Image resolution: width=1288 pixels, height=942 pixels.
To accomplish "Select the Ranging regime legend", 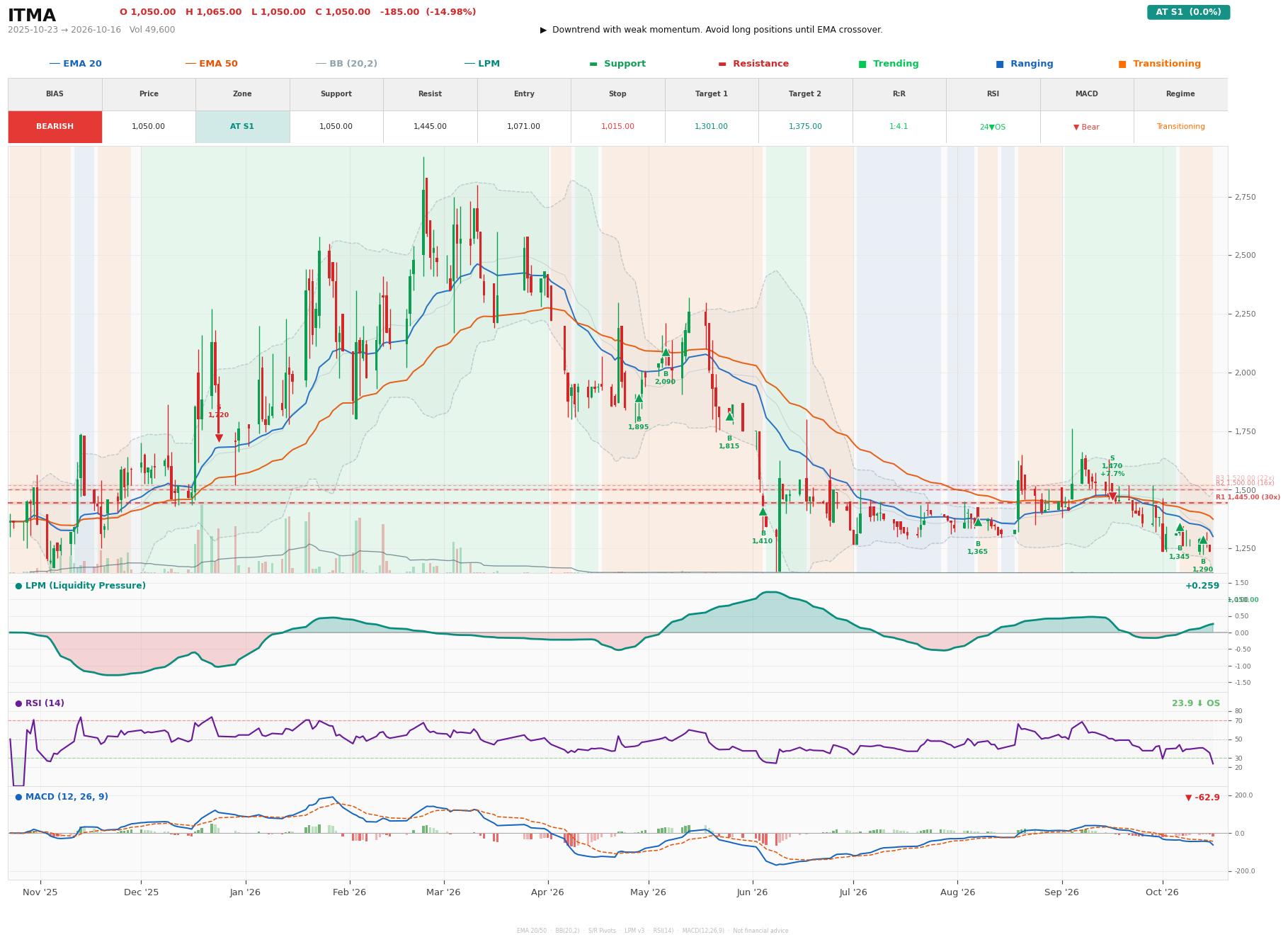I will pyautogui.click(x=1025, y=64).
